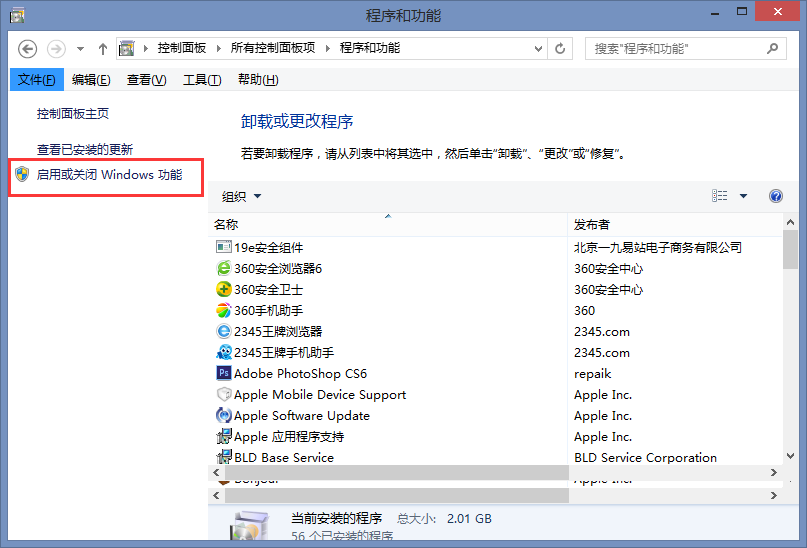Screen dimensions: 807x548
Task: Open the address bar history dropdown
Action: click(x=538, y=49)
